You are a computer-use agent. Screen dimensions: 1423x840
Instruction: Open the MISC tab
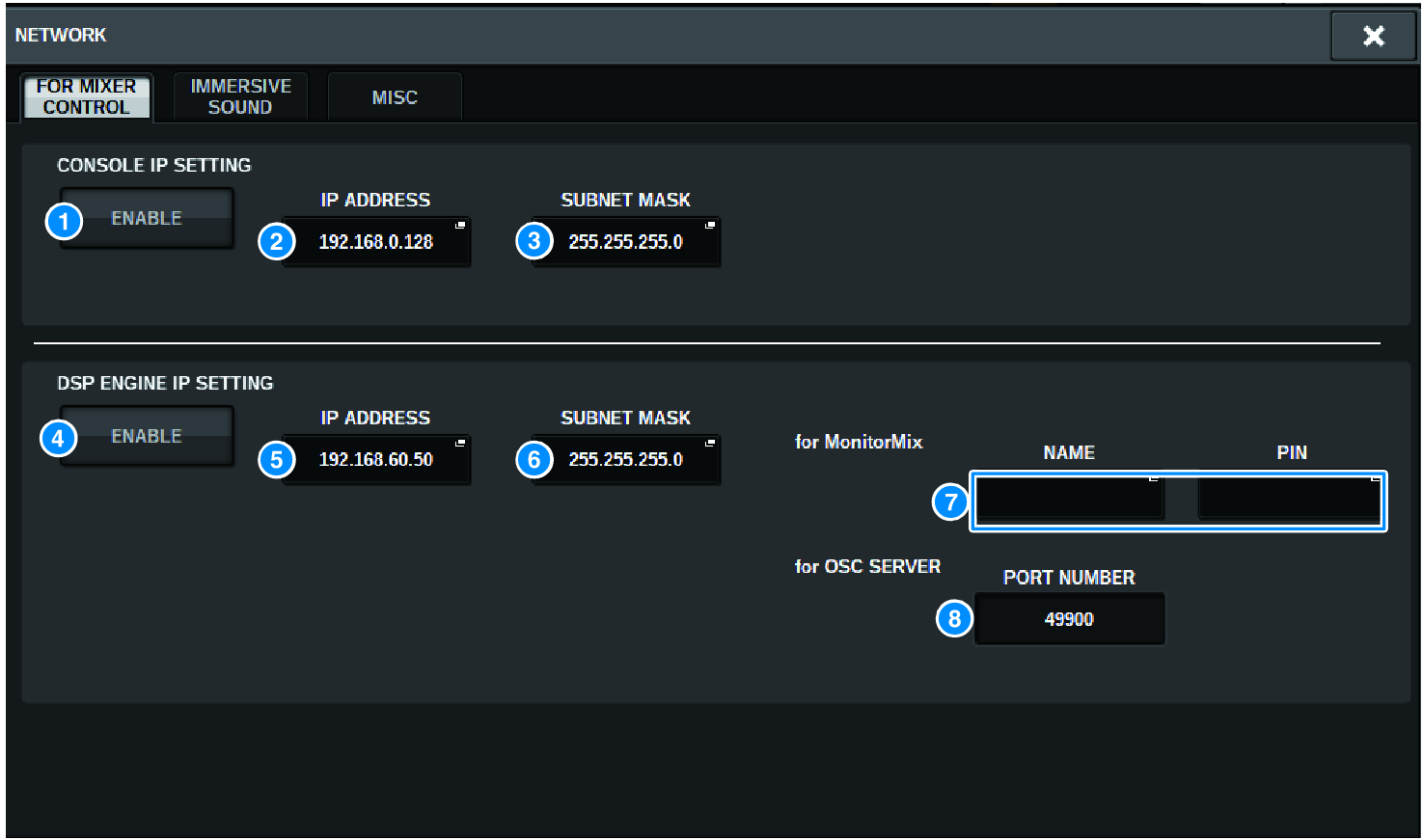[395, 95]
